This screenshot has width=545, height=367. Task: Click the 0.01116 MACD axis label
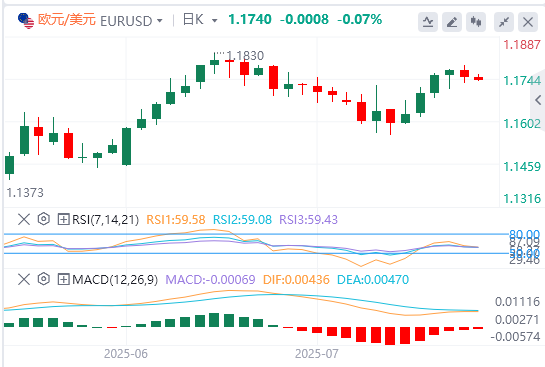518,302
